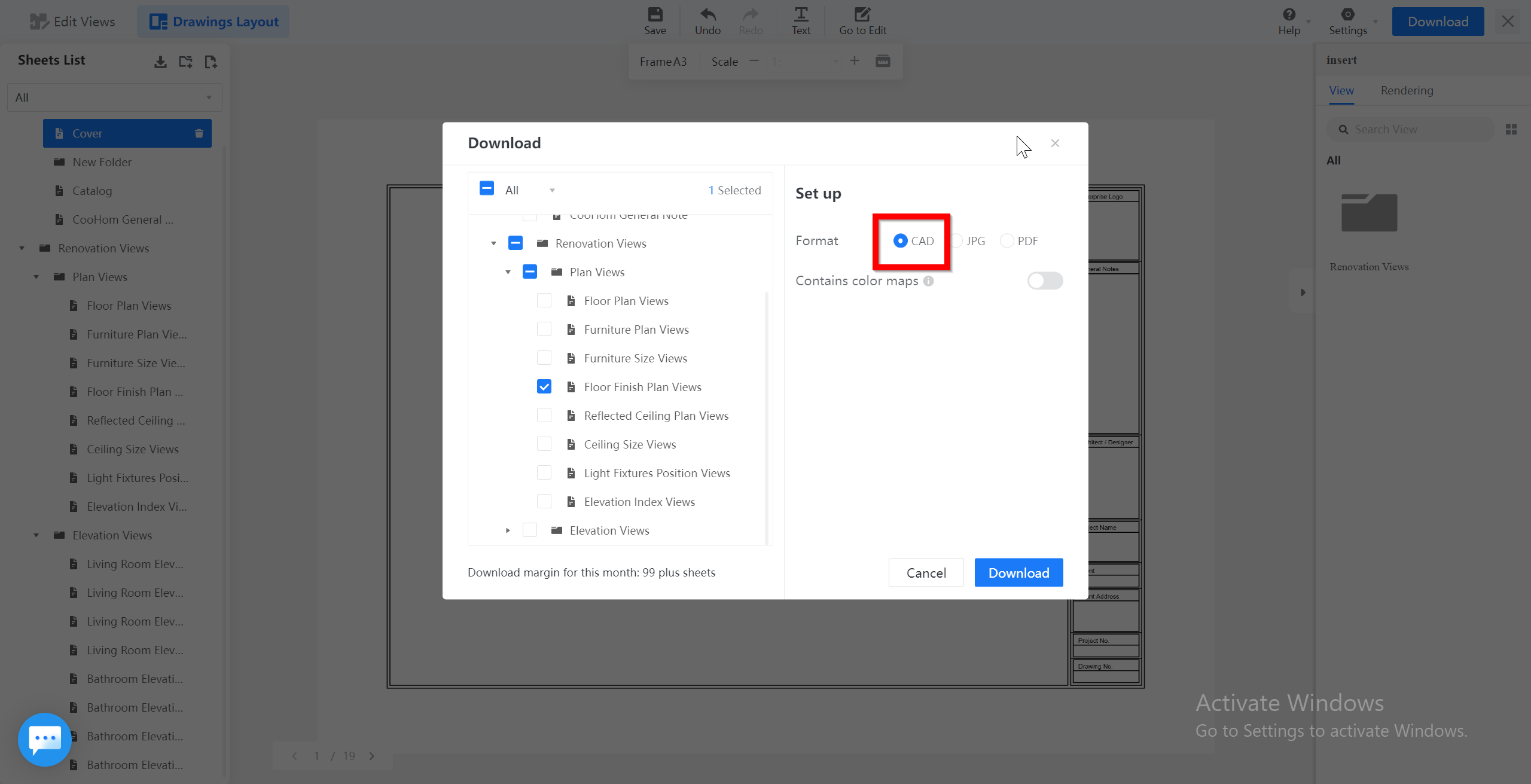Click the add new folder icon
This screenshot has height=784, width=1531.
click(185, 62)
